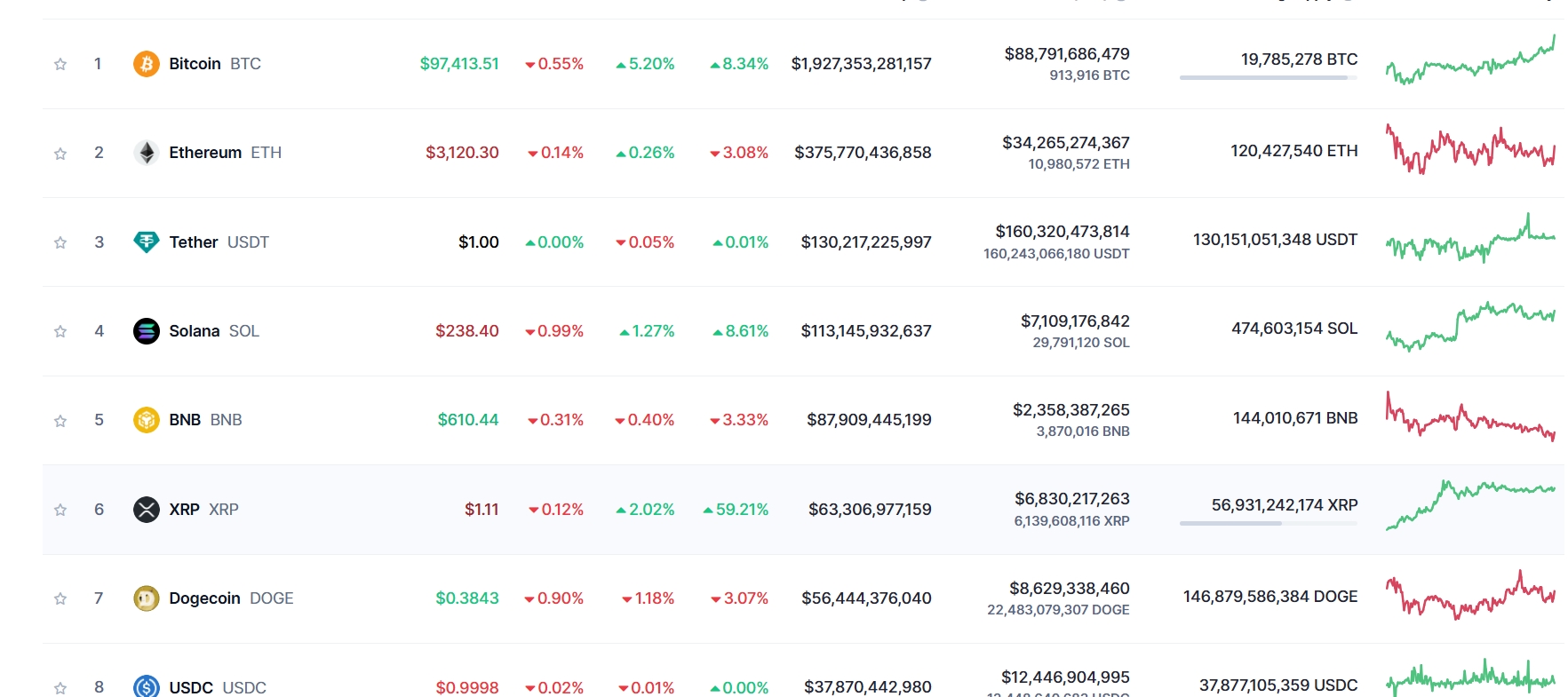Click Ethereum price $3,120.30
Image resolution: width=1568 pixels, height=697 pixels.
462,153
